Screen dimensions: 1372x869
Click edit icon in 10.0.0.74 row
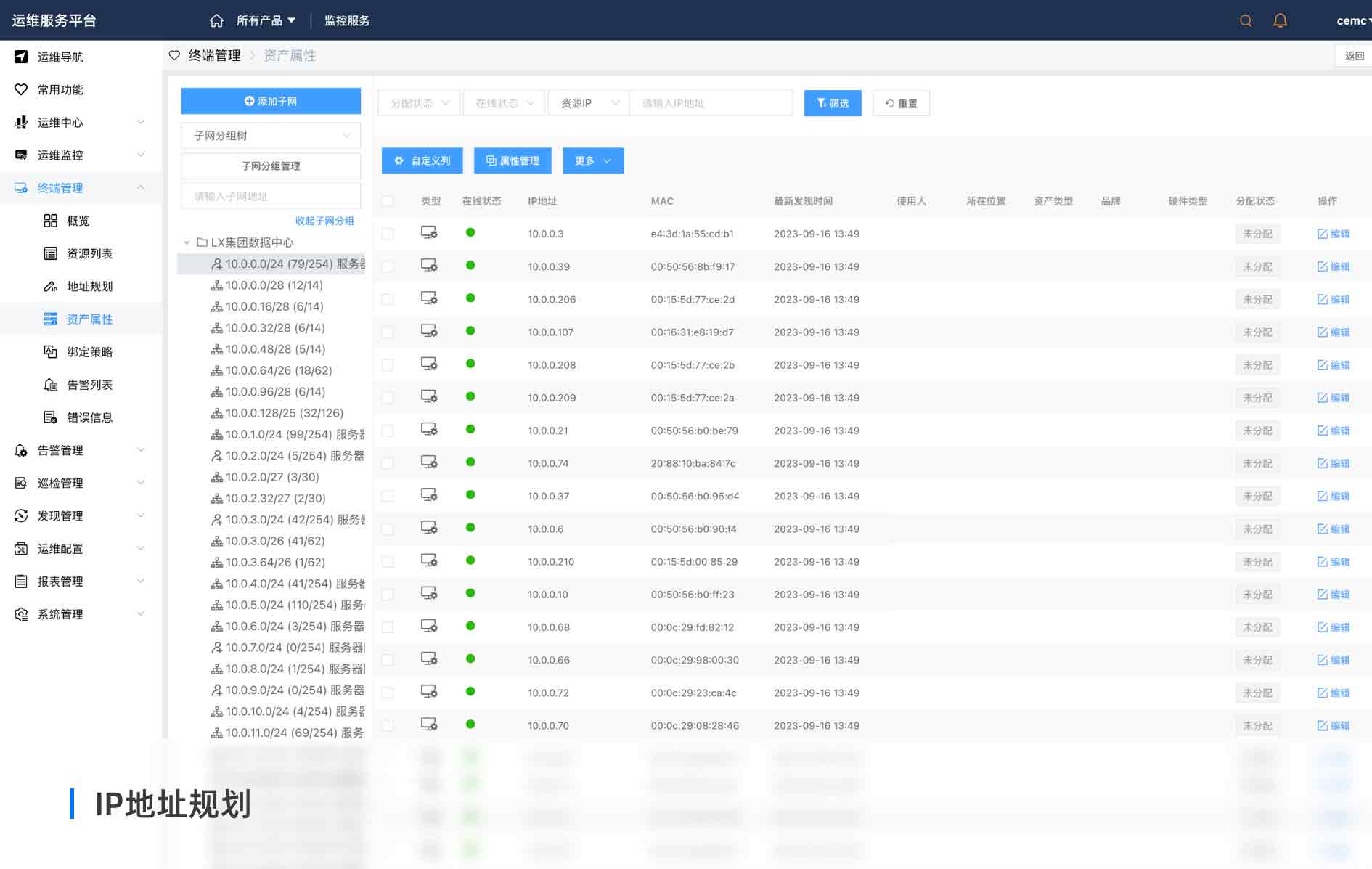1323,463
